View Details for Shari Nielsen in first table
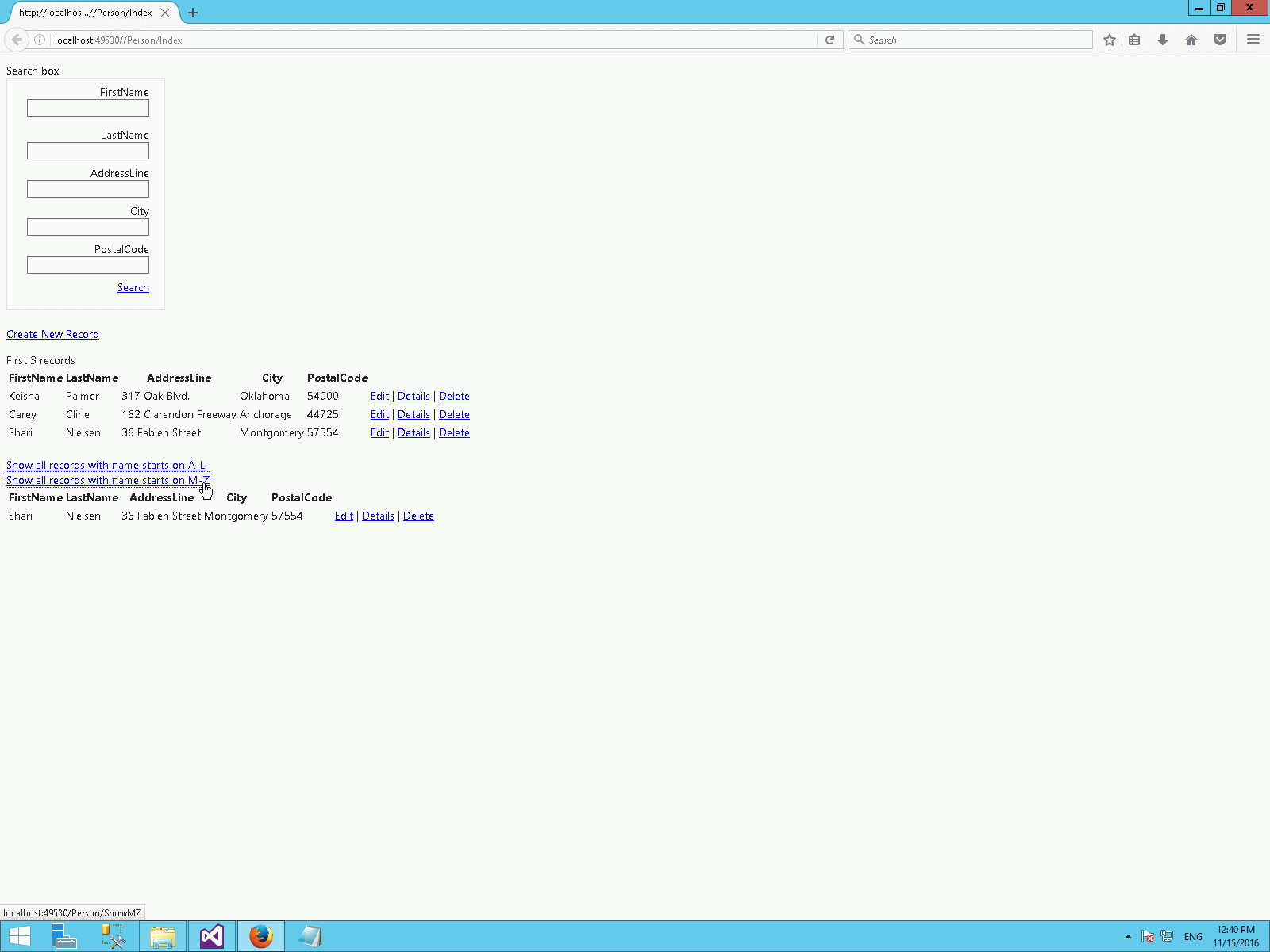 (414, 433)
